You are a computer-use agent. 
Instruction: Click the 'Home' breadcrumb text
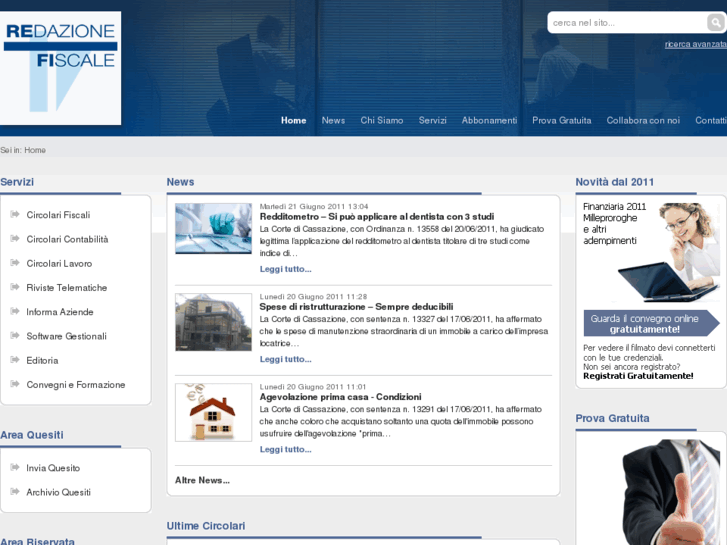pyautogui.click(x=35, y=150)
